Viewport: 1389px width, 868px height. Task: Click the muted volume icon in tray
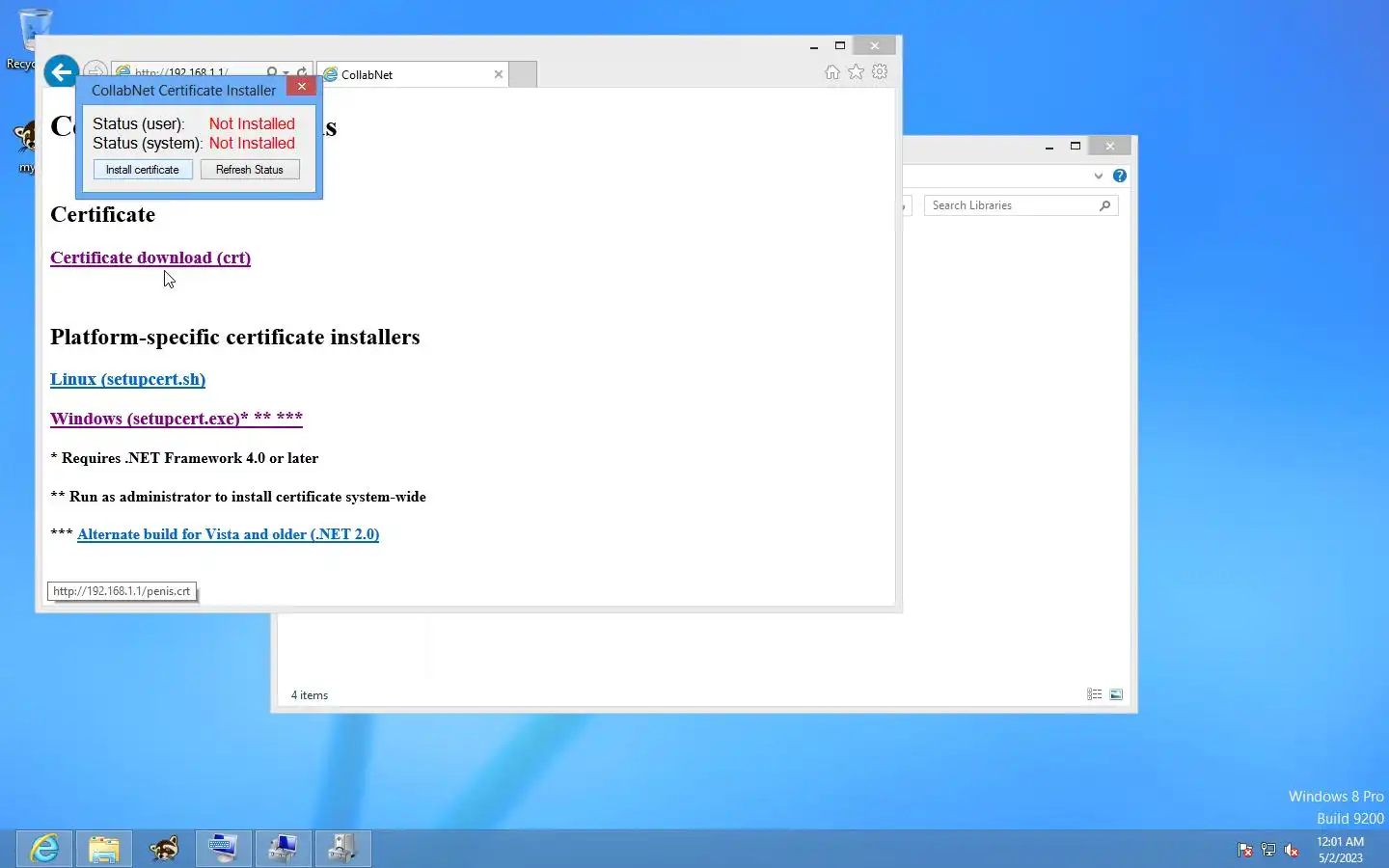pos(1292,850)
